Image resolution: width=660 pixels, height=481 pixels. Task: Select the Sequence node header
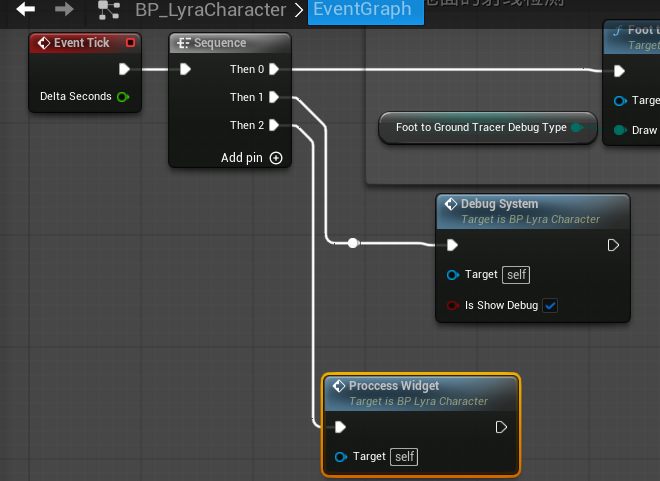coord(230,43)
